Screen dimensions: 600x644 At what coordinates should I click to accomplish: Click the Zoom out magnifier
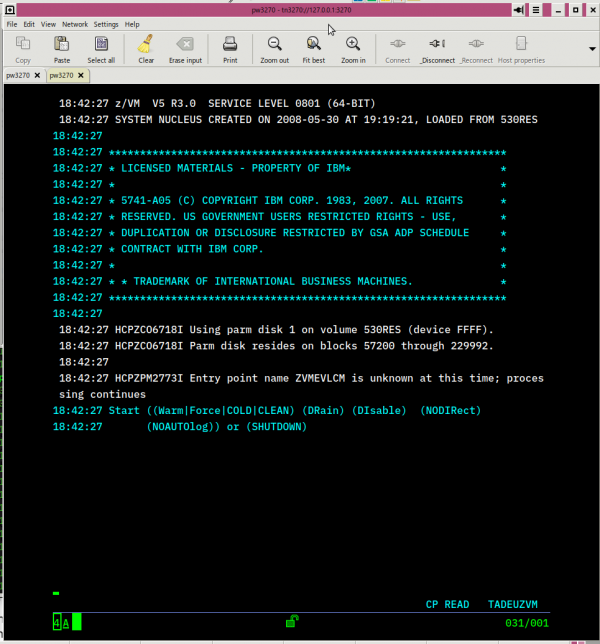(x=274, y=49)
